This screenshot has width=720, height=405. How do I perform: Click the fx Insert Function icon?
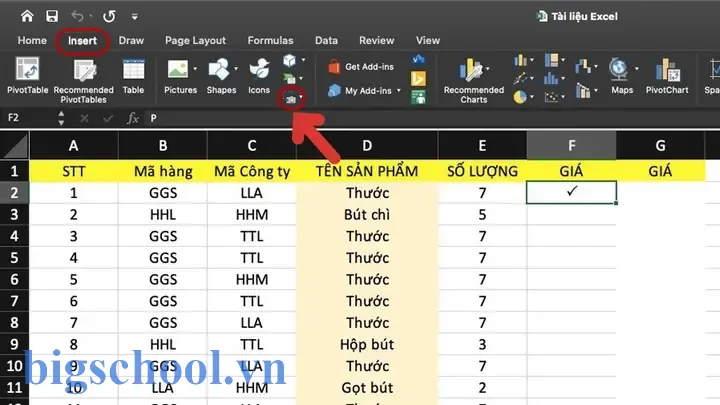[x=133, y=118]
